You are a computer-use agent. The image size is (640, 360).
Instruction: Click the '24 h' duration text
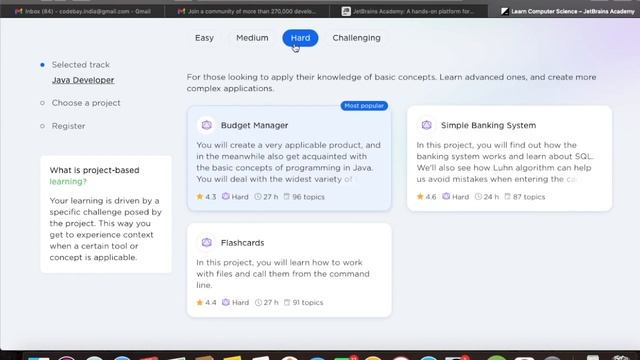tap(491, 197)
